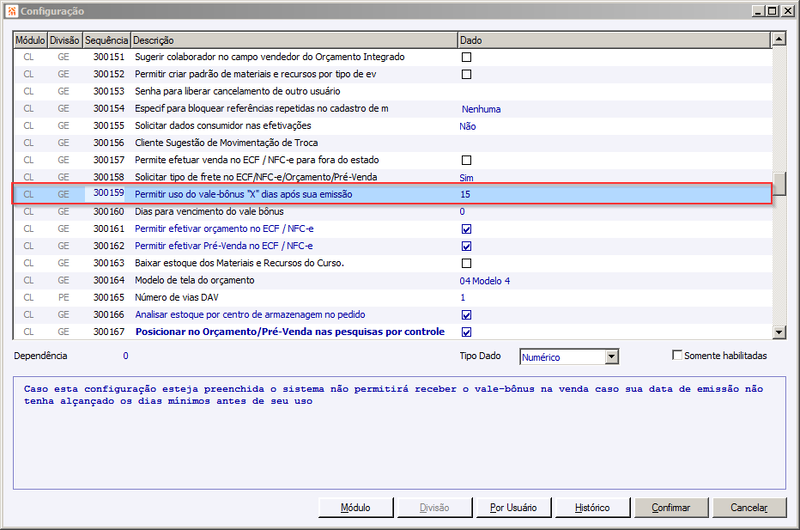Select description Modelo de tela do orçamento
800x530 pixels.
[194, 281]
